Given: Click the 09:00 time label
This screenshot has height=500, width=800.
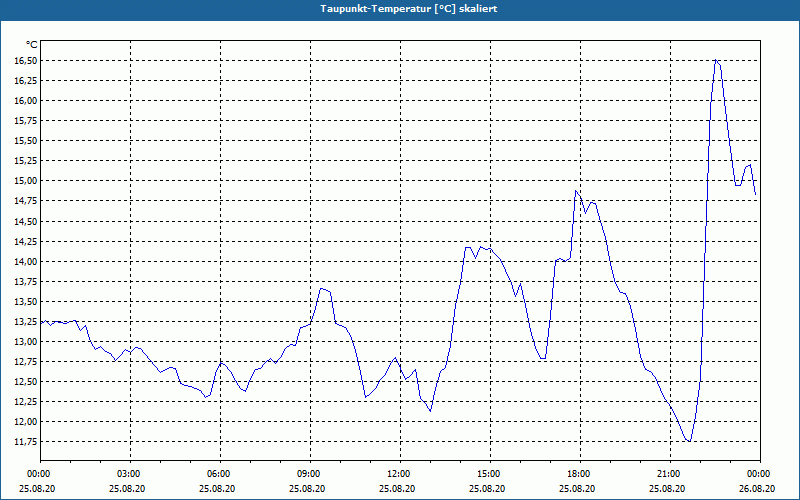Looking at the screenshot, I should [307, 474].
